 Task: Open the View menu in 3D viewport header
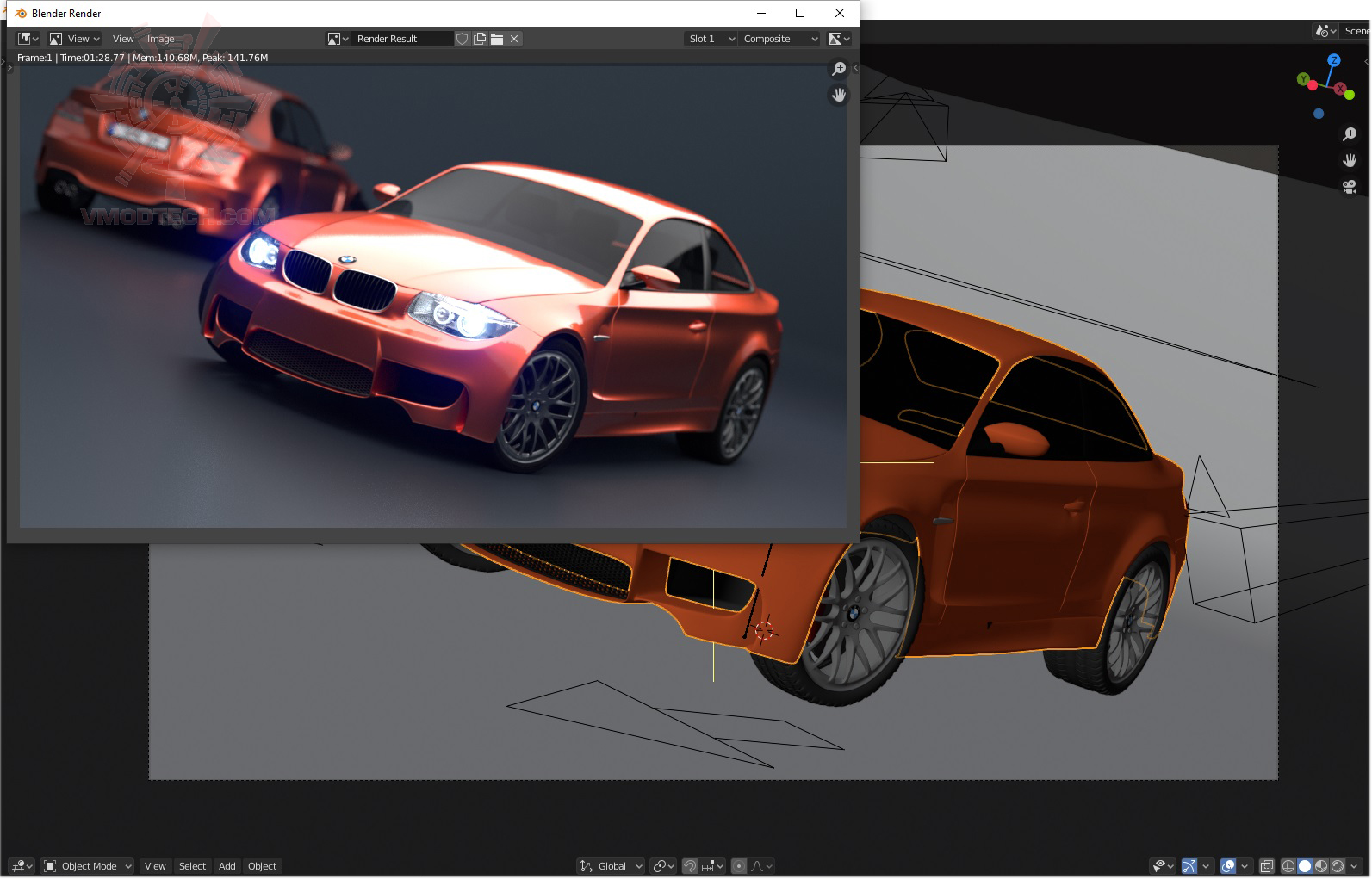(155, 866)
